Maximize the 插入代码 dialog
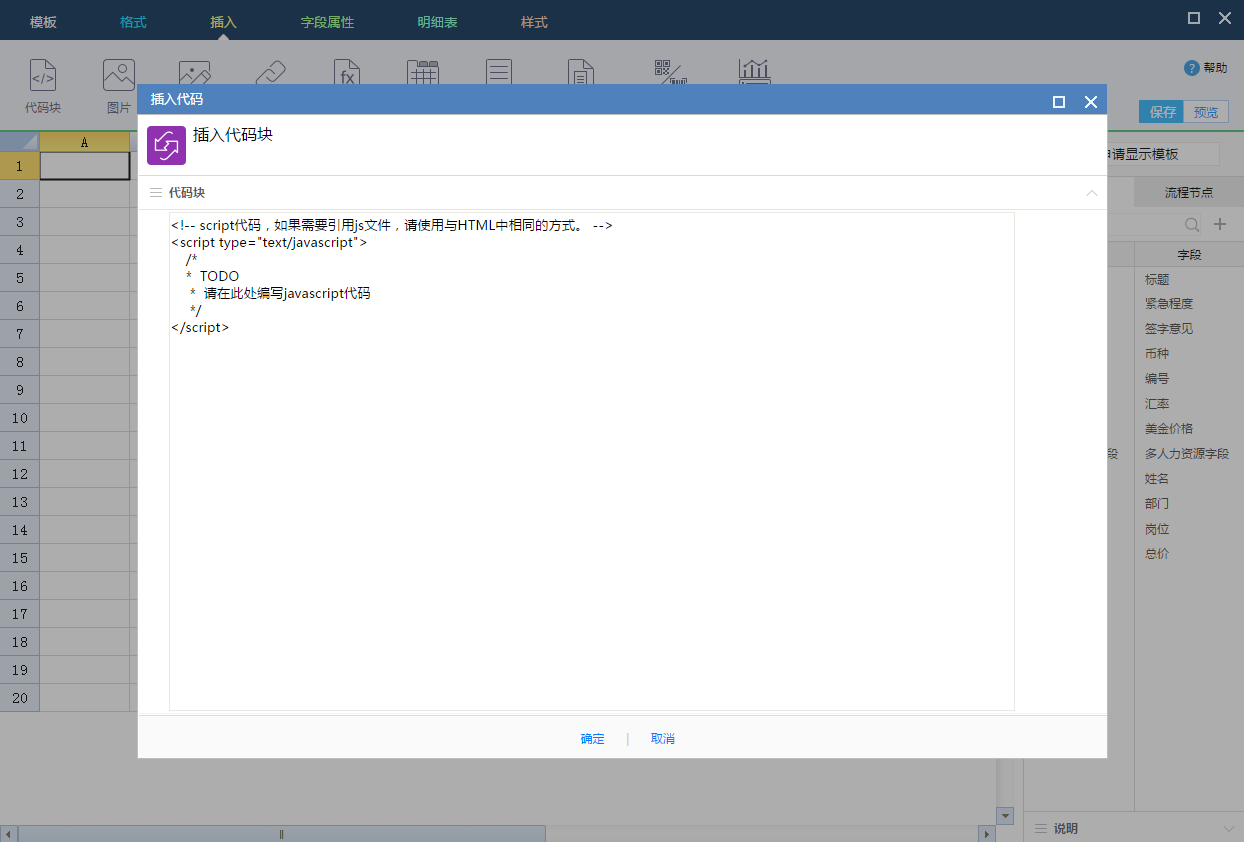The height and width of the screenshot is (842, 1244). point(1059,102)
